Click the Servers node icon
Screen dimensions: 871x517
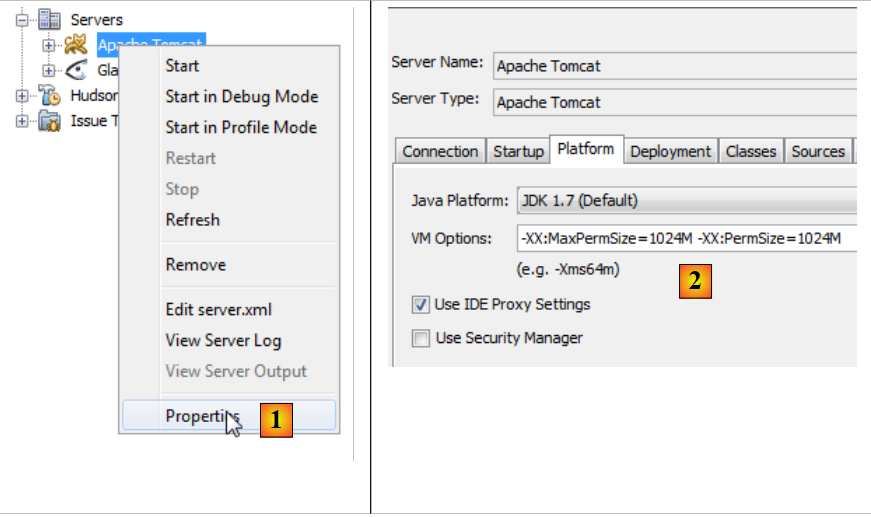[48, 20]
